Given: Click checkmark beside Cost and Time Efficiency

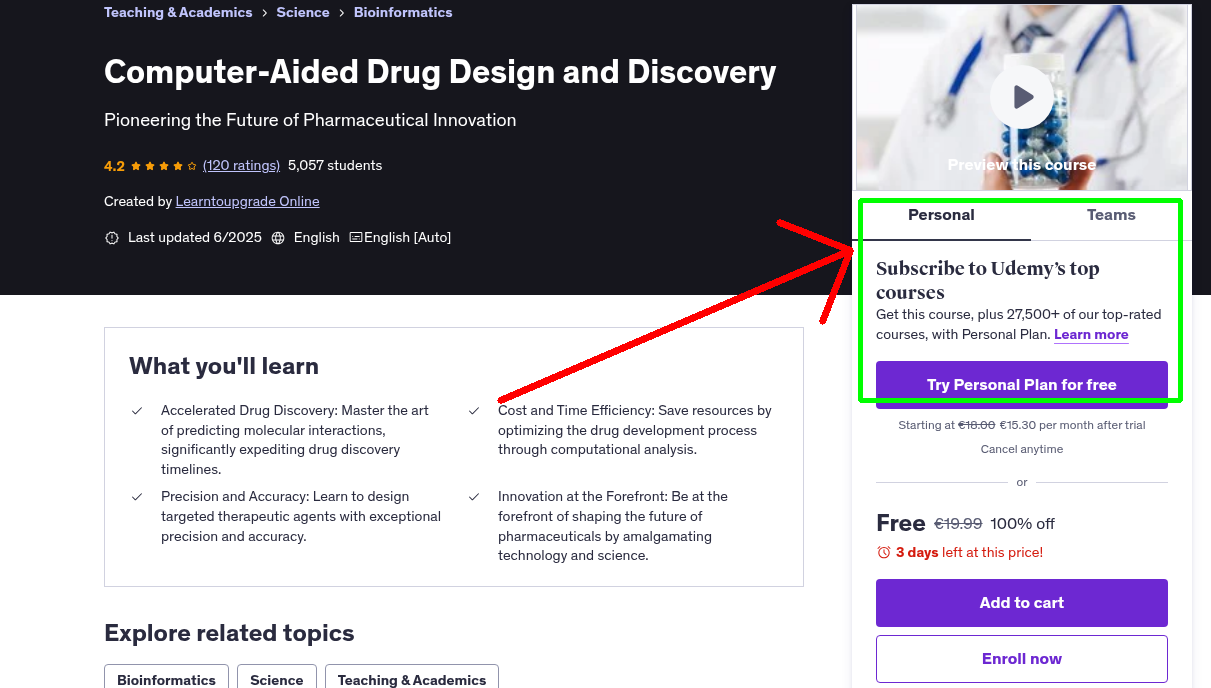Looking at the screenshot, I should point(474,411).
